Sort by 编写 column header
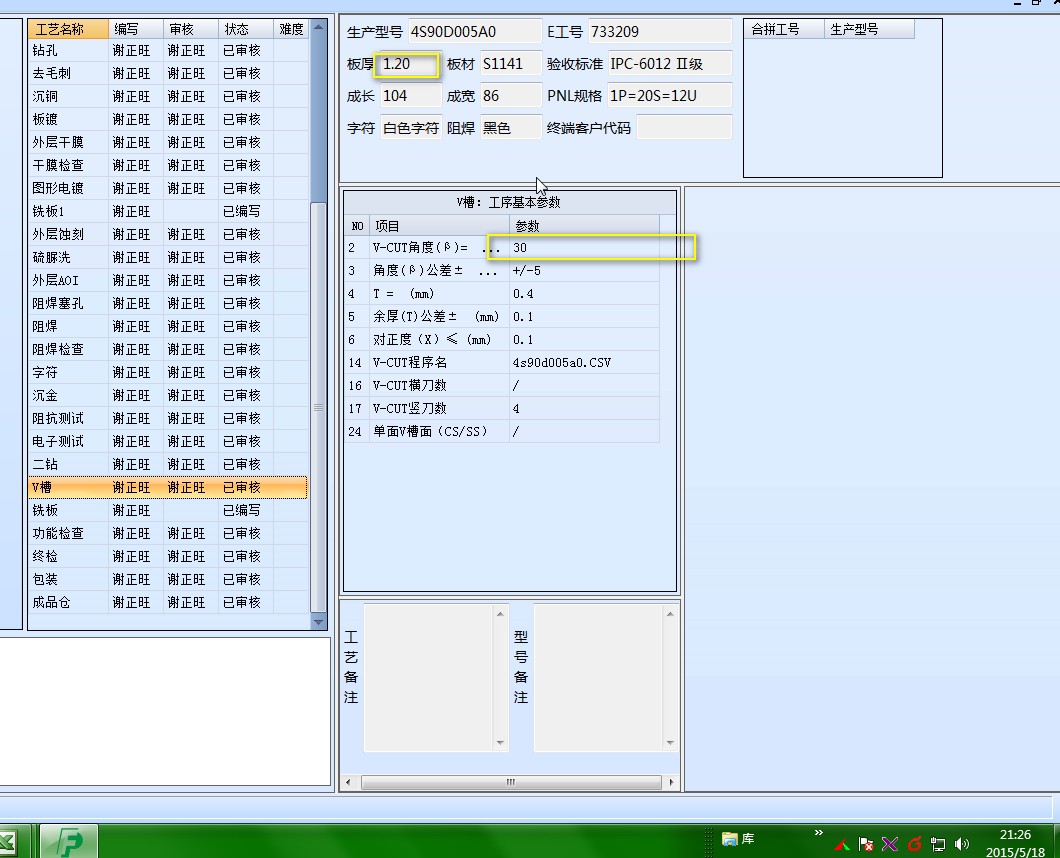 pyautogui.click(x=136, y=29)
